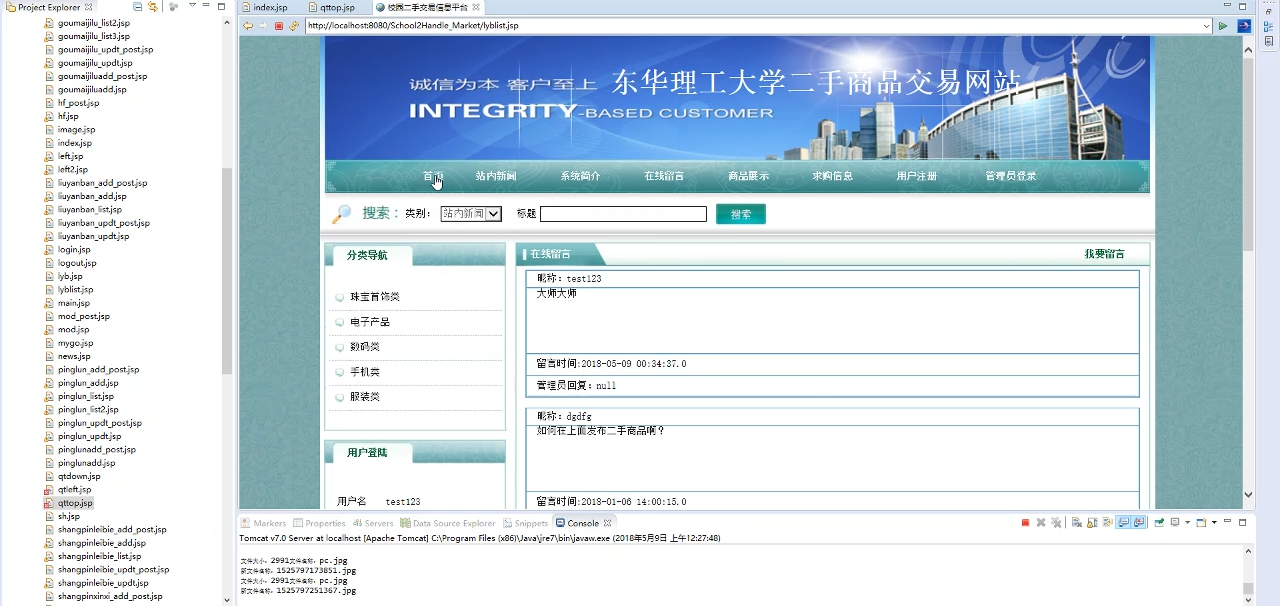Remove launch with the gray X console icon
This screenshot has width=1280, height=606.
[1041, 523]
